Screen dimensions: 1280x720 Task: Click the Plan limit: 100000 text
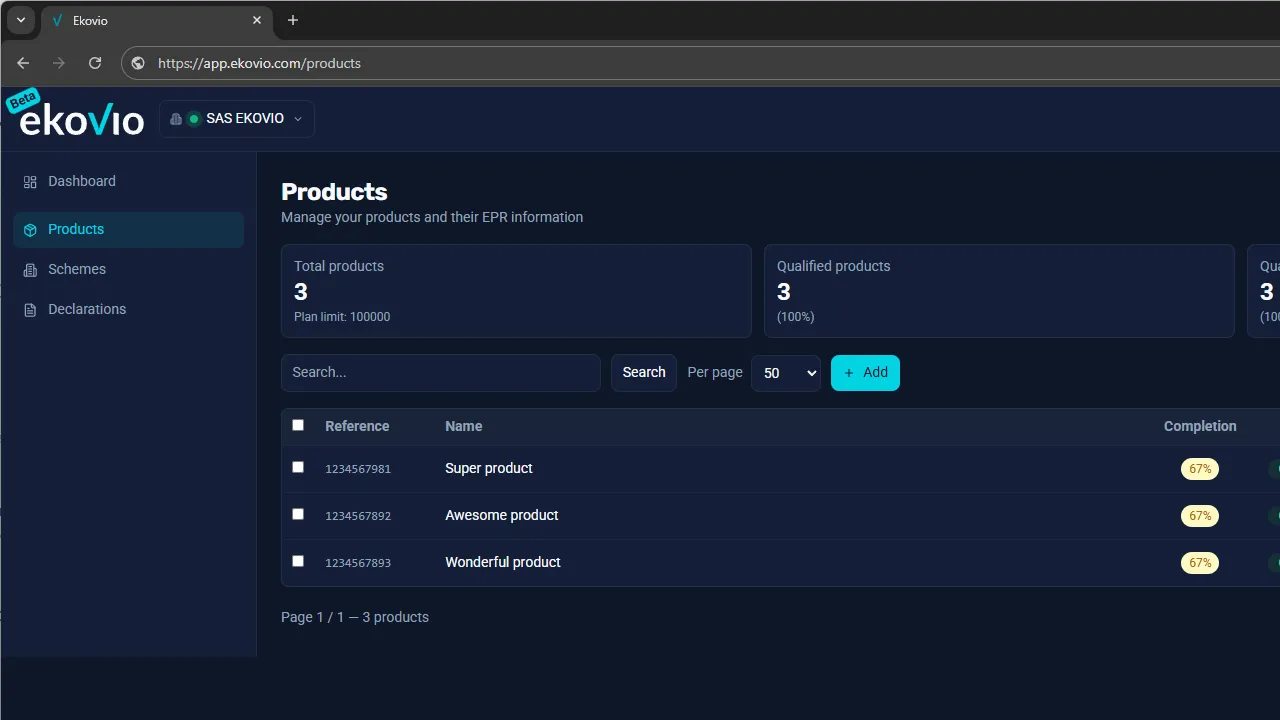342,317
